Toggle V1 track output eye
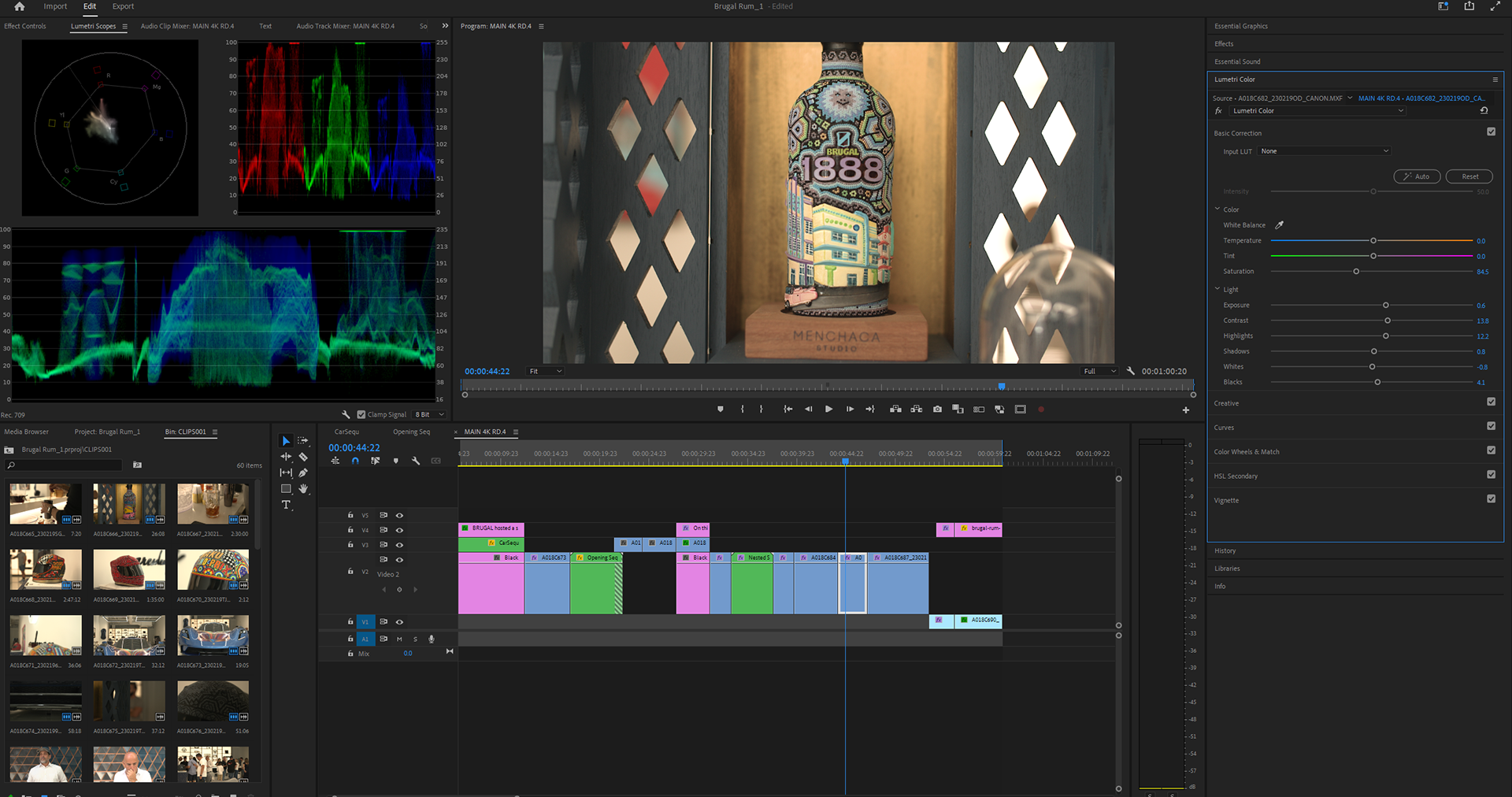The width and height of the screenshot is (1512, 797). pos(399,622)
